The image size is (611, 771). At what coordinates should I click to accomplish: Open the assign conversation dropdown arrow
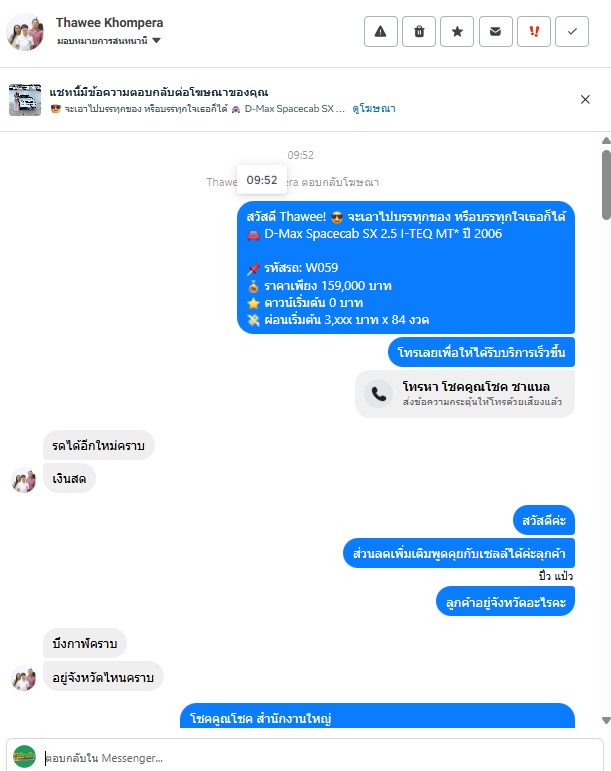click(156, 40)
